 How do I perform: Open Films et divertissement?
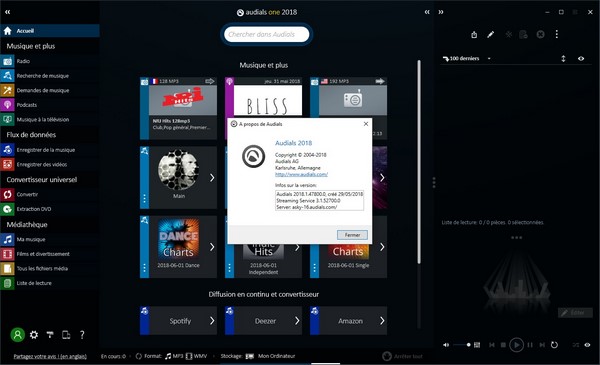[x=50, y=254]
